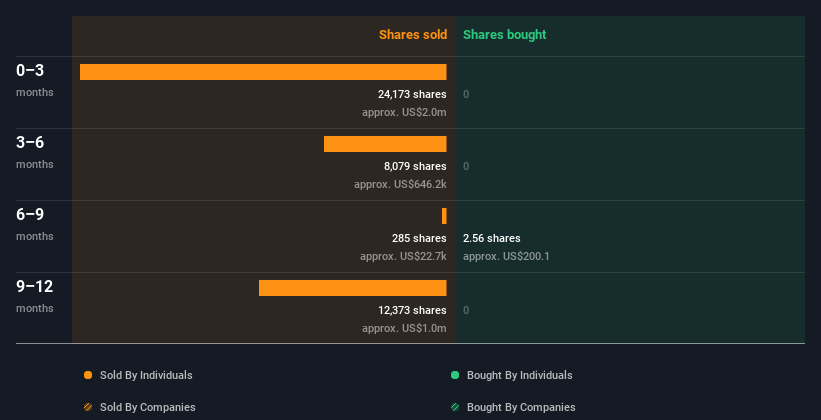Click the 3–6 months orange sold bar
Image resolution: width=821 pixels, height=420 pixels.
point(385,144)
